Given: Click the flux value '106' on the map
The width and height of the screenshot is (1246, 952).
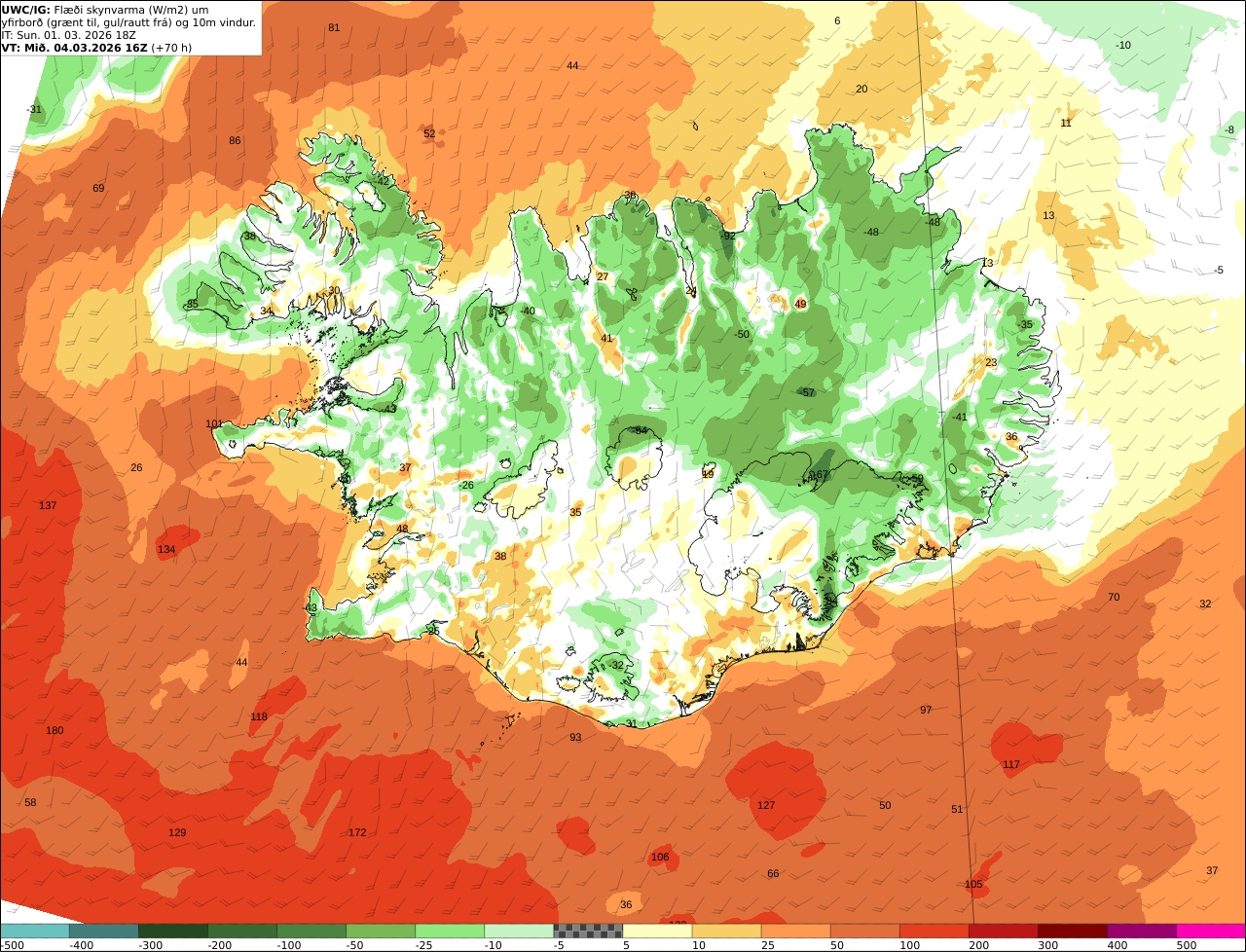Looking at the screenshot, I should [x=660, y=857].
